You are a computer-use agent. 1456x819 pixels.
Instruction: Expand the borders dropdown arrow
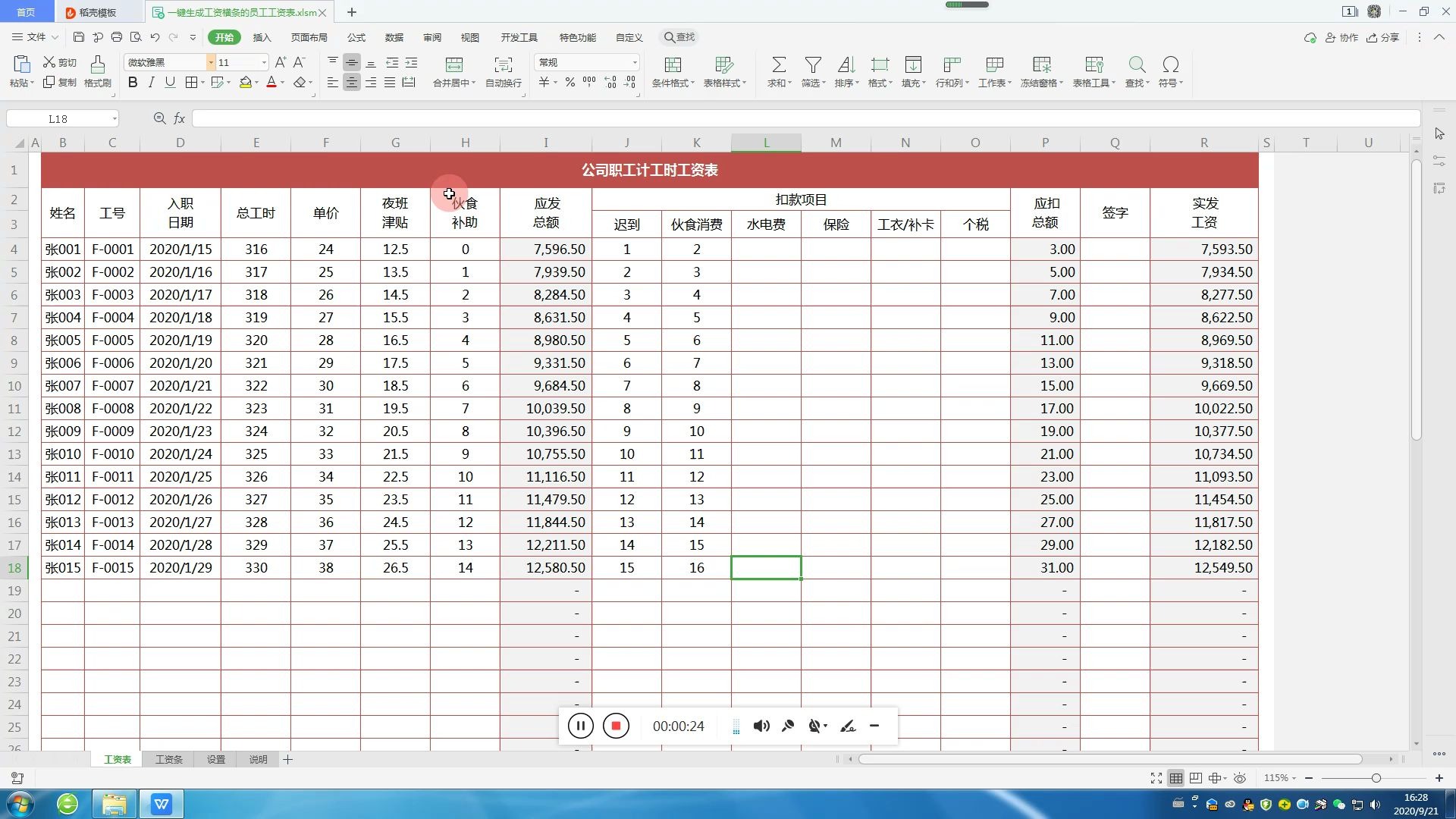tap(202, 82)
